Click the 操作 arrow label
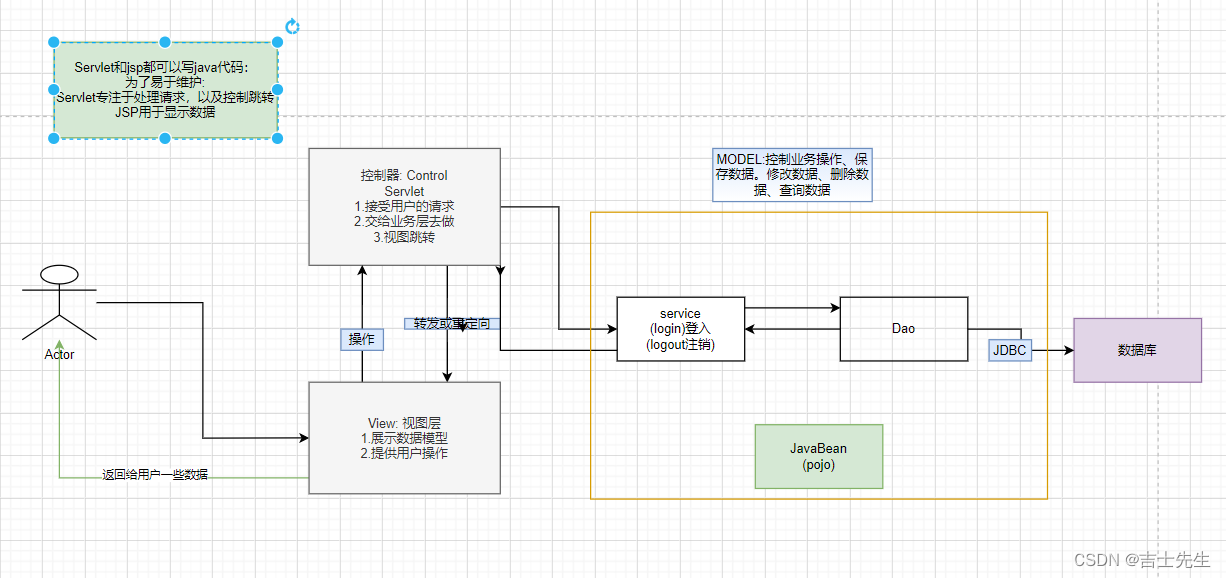Viewport: 1226px width, 578px height. (x=362, y=339)
